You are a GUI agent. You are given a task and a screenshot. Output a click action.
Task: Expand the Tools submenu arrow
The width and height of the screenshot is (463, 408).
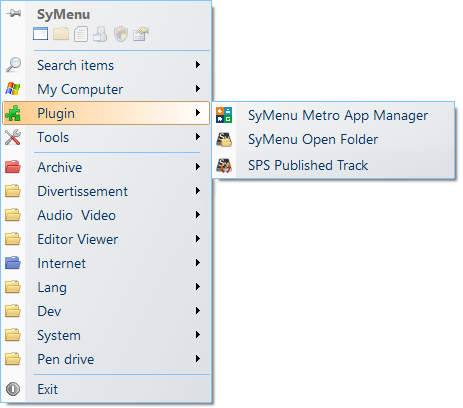tap(198, 137)
